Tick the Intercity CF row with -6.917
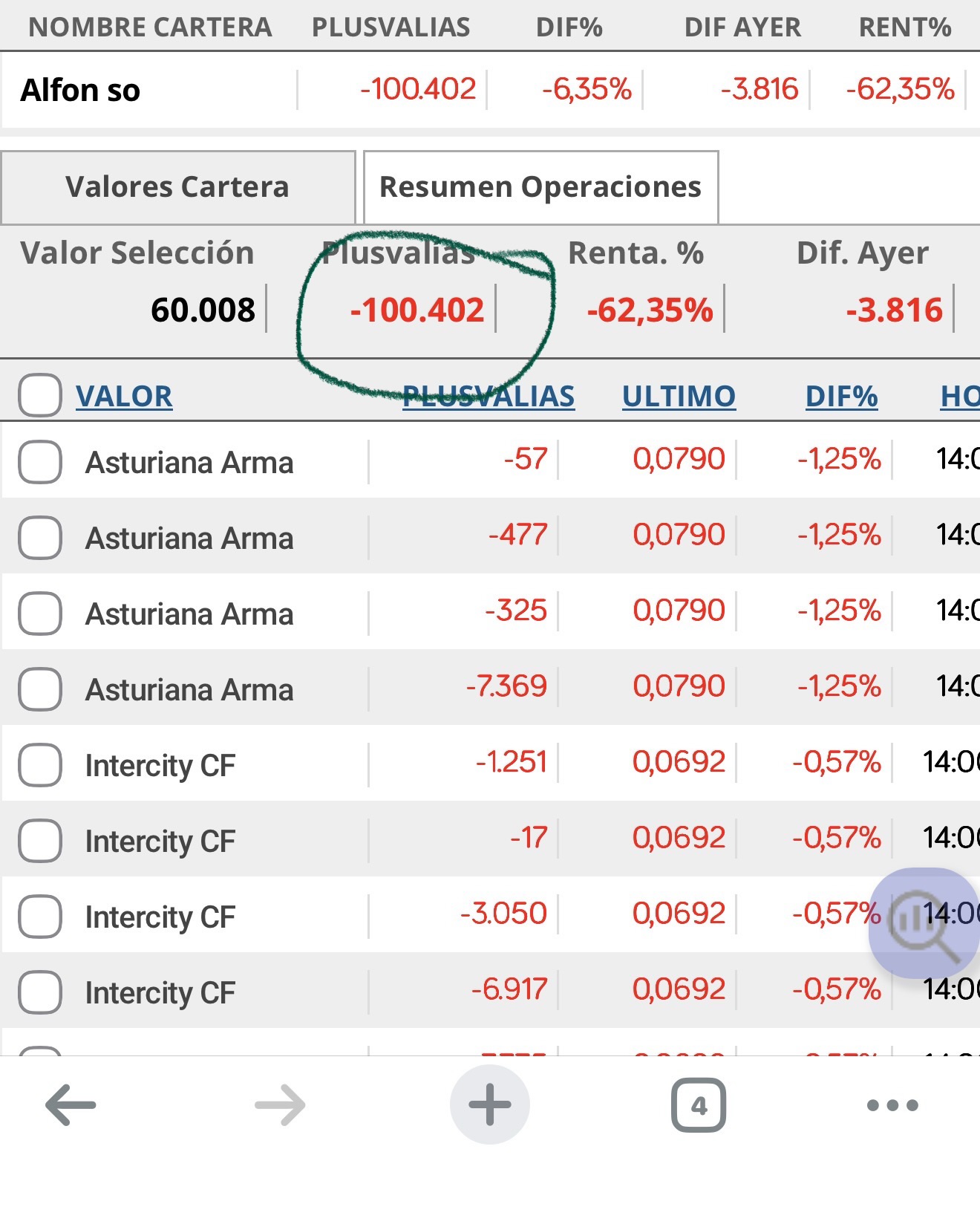 point(40,992)
